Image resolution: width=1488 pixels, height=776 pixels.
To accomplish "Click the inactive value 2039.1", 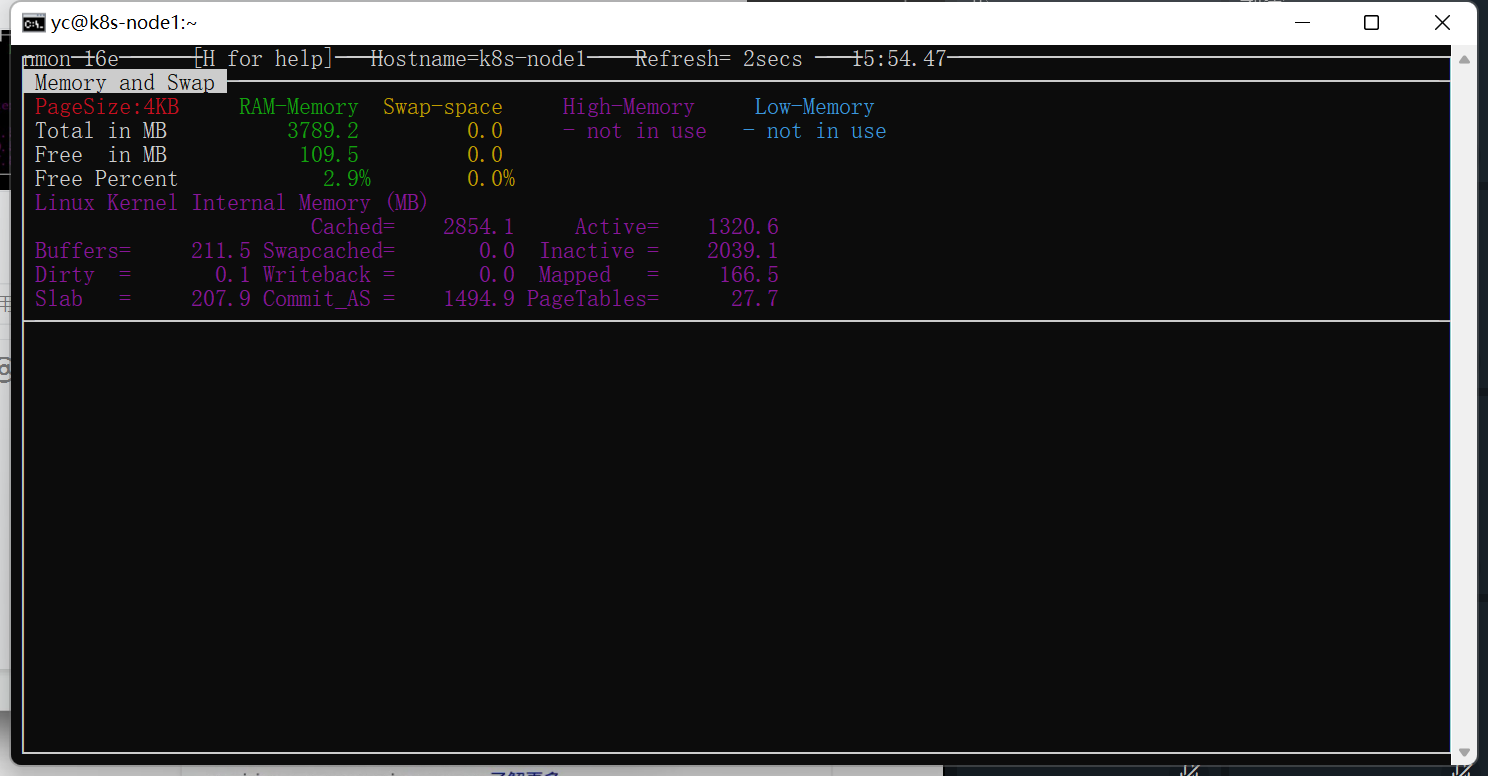I will (x=743, y=251).
